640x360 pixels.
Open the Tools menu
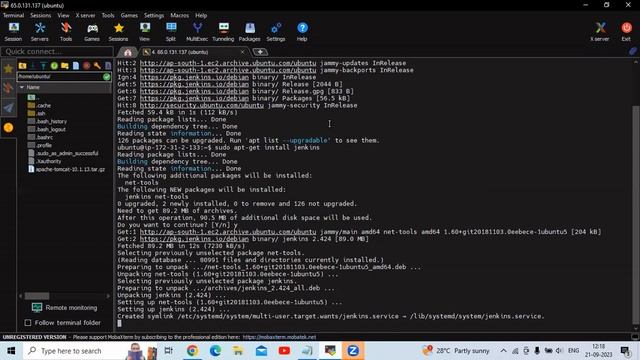108,16
